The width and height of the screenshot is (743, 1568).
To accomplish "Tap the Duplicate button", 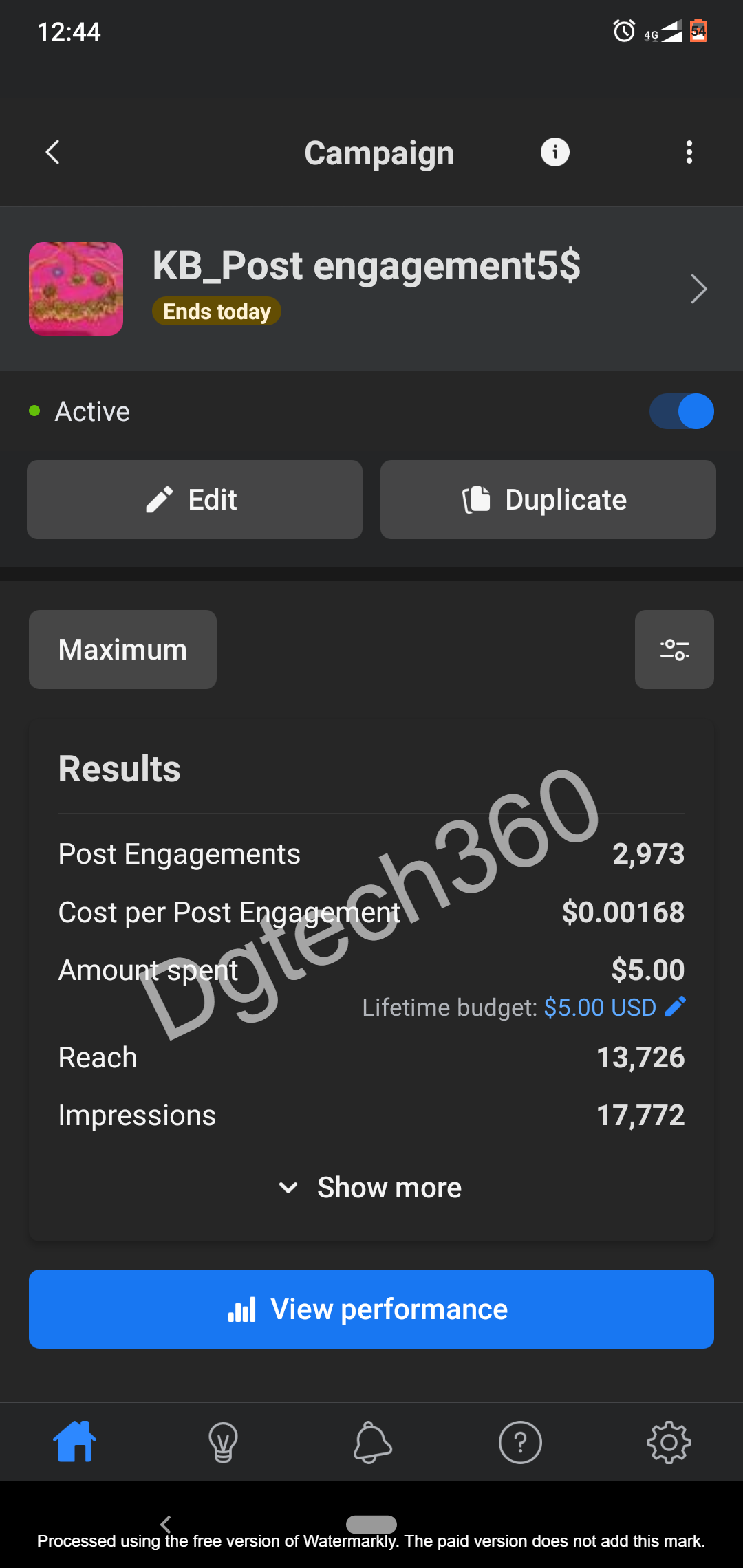I will pos(548,499).
